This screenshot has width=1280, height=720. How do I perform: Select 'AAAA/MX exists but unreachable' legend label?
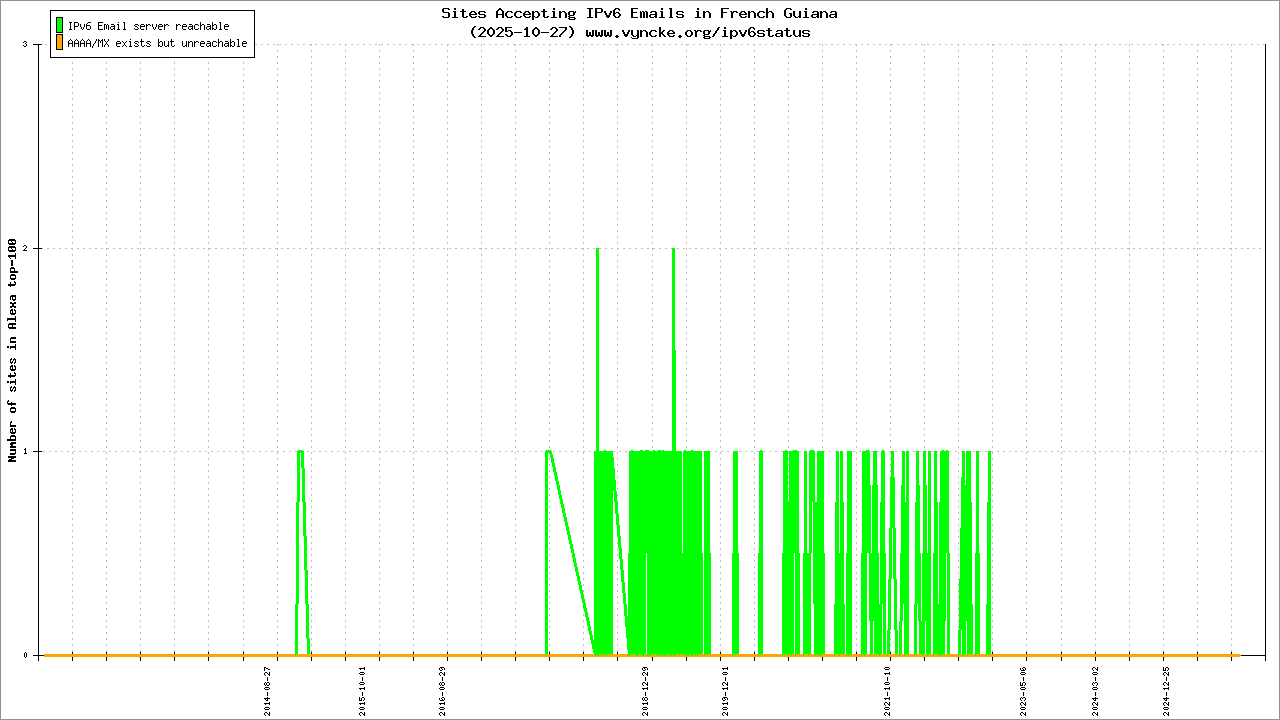[x=157, y=44]
